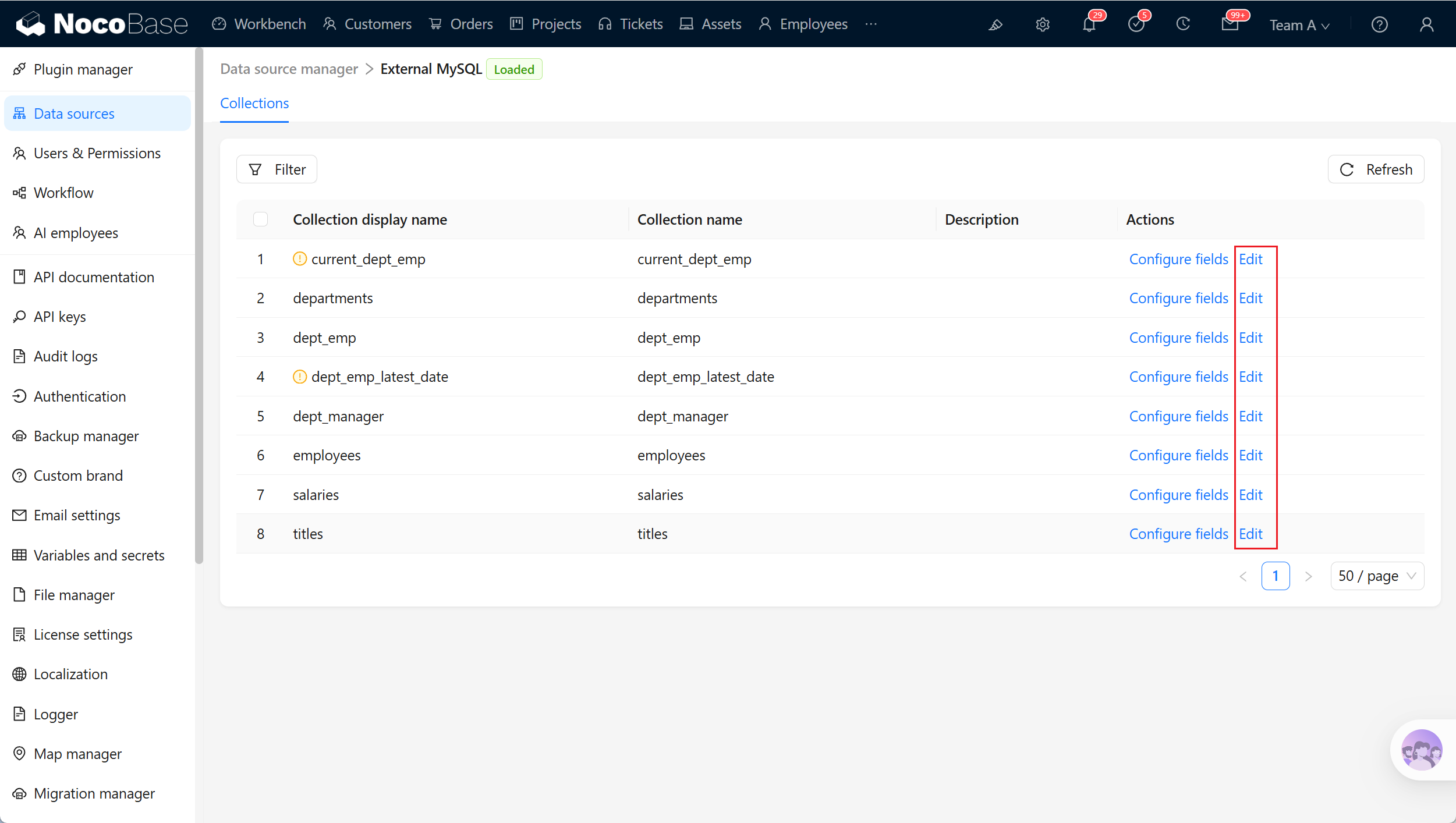The width and height of the screenshot is (1456, 823).
Task: Open the AI employee avatar chat bubble
Action: tap(1421, 750)
